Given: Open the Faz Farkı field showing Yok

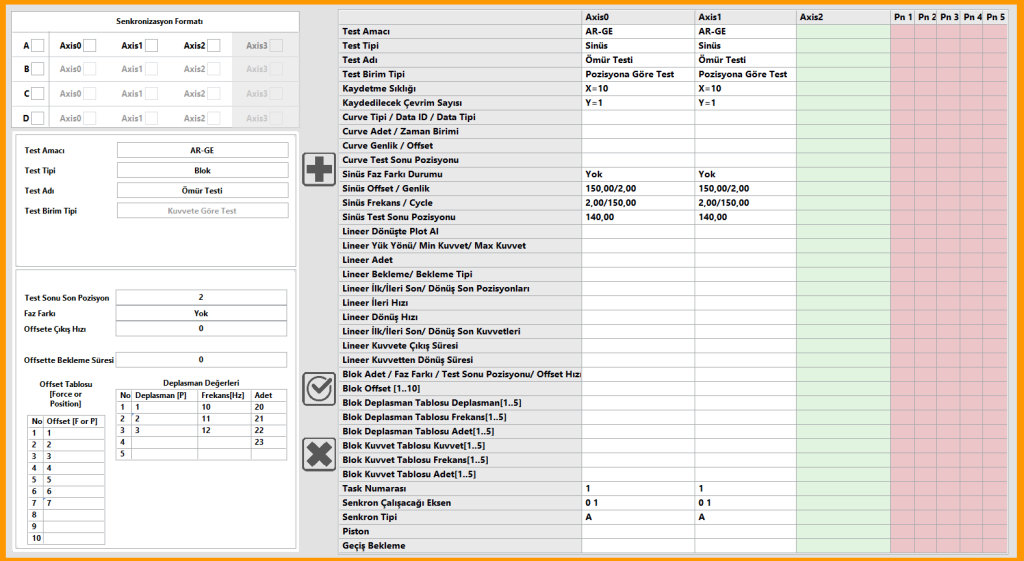Looking at the screenshot, I should click(x=201, y=313).
